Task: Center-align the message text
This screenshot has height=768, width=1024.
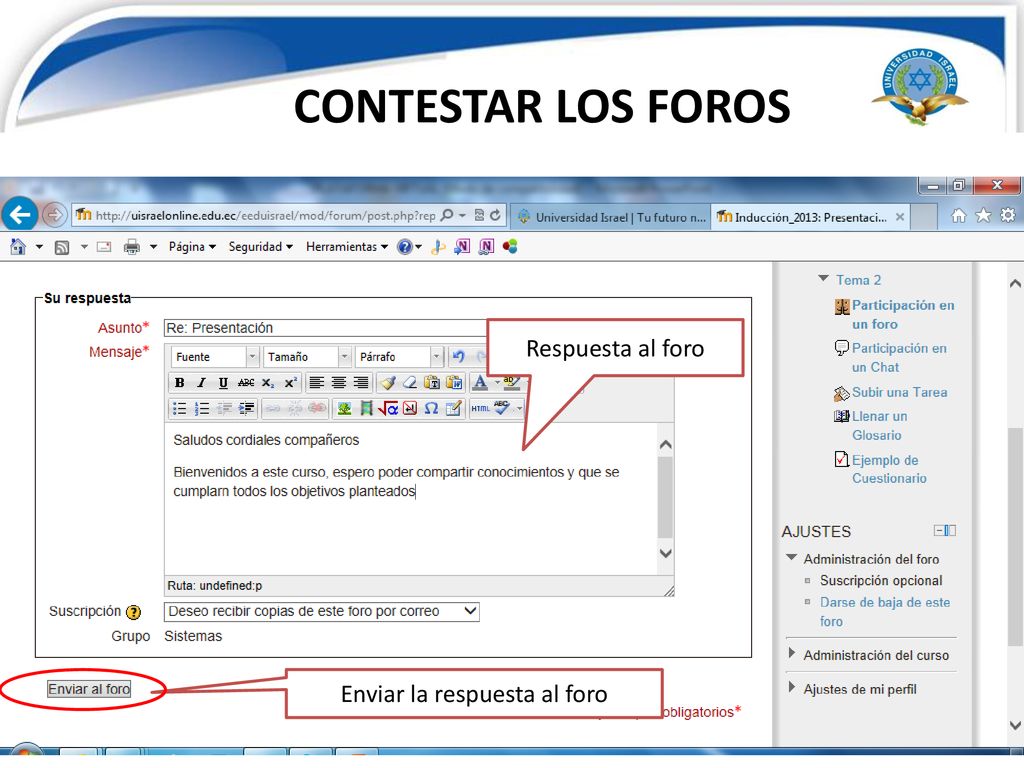Action: pos(338,383)
